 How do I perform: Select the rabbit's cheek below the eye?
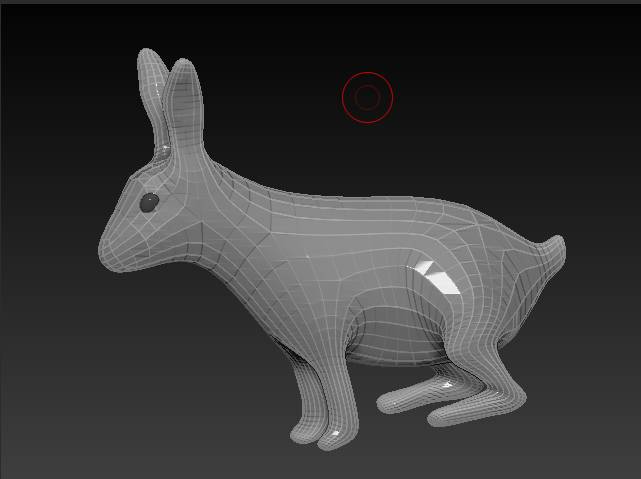tap(160, 240)
